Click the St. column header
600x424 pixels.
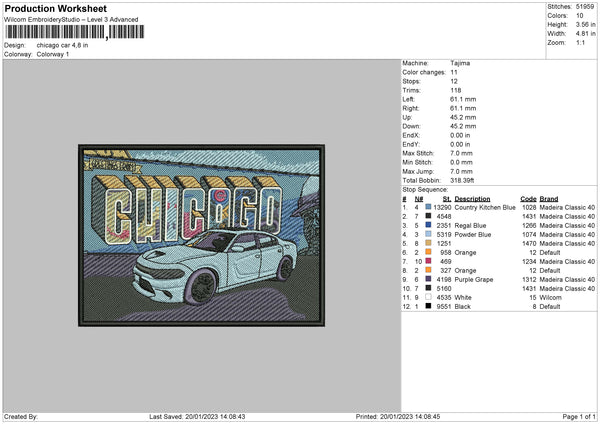447,199
